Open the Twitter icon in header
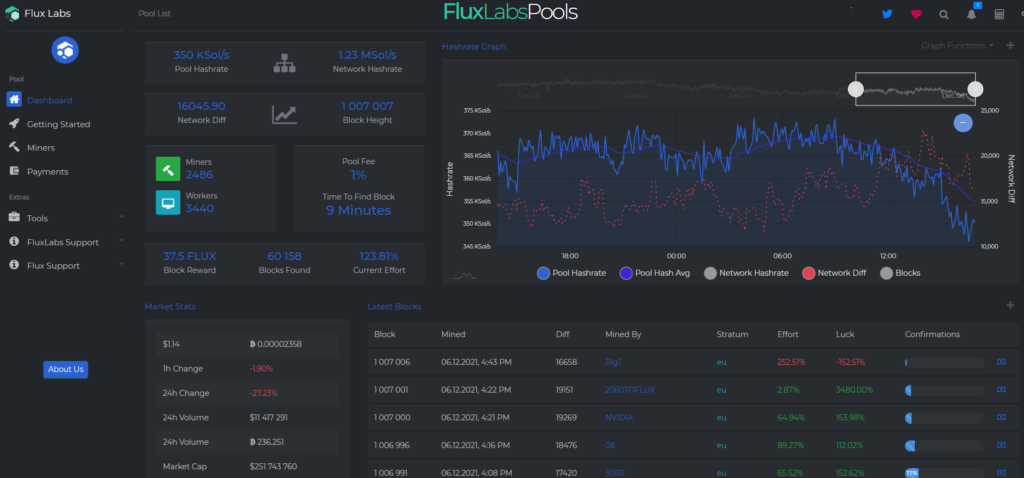This screenshot has width=1024, height=478. [x=887, y=14]
